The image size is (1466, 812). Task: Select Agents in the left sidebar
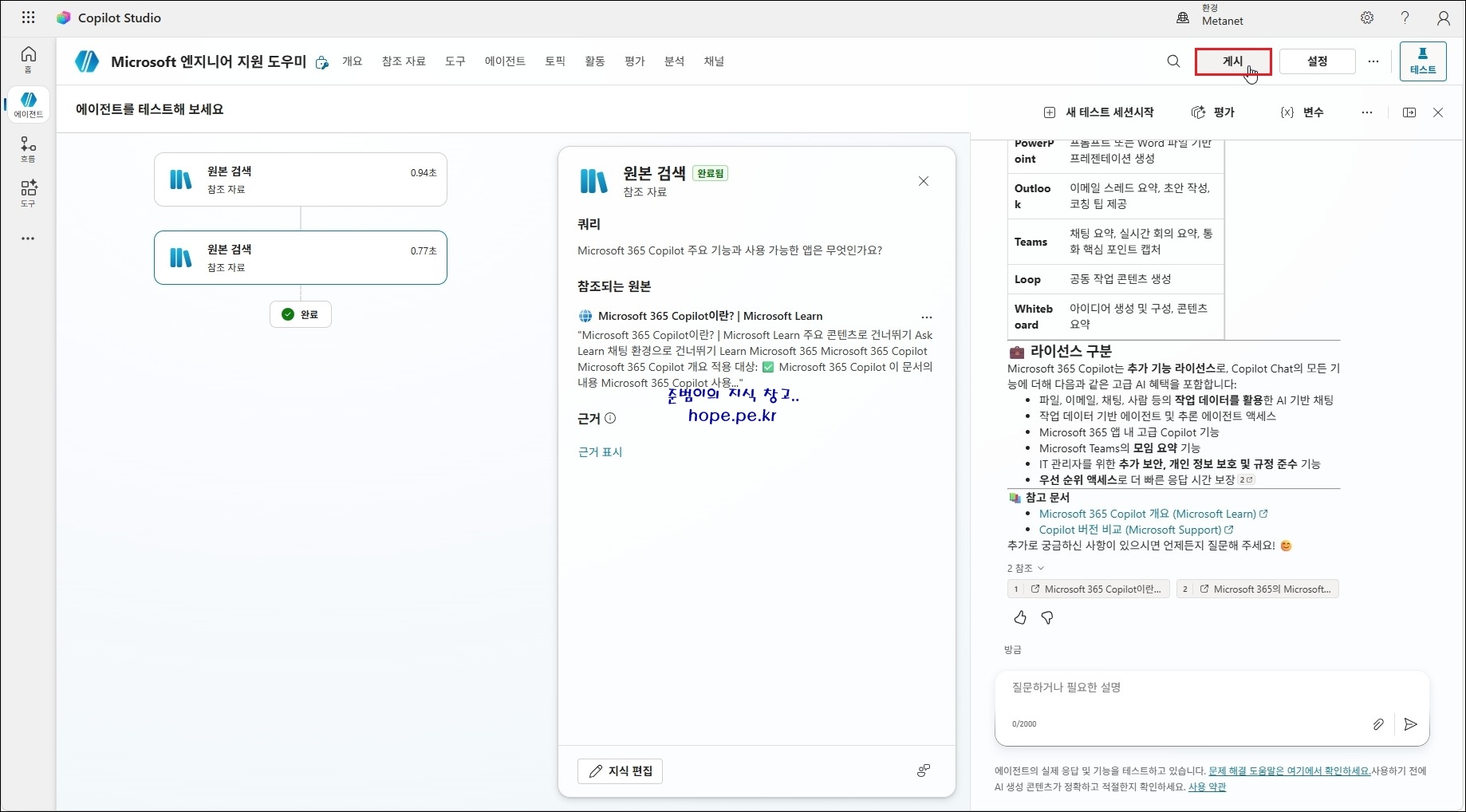(29, 104)
